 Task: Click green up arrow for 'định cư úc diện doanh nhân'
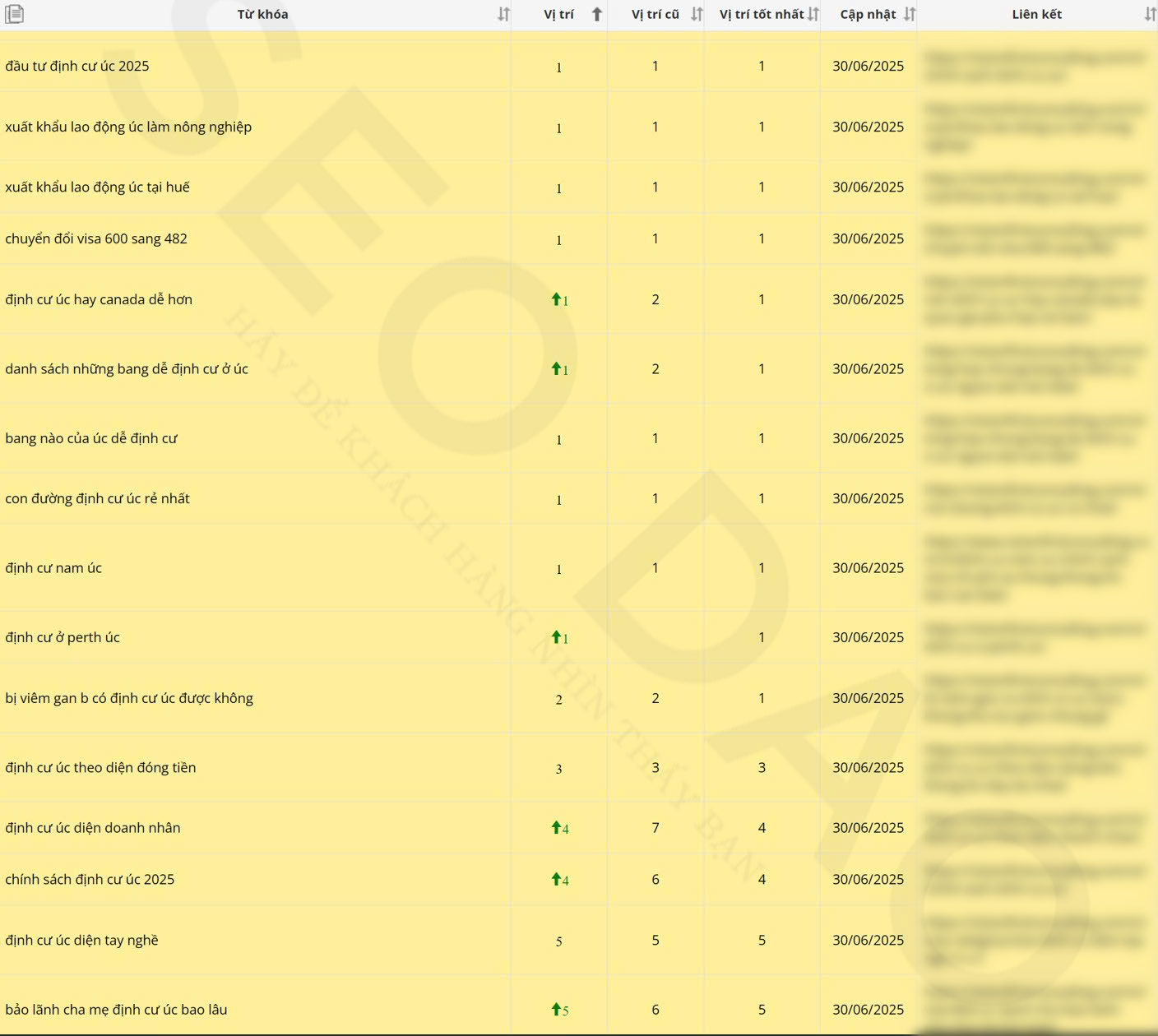556,827
